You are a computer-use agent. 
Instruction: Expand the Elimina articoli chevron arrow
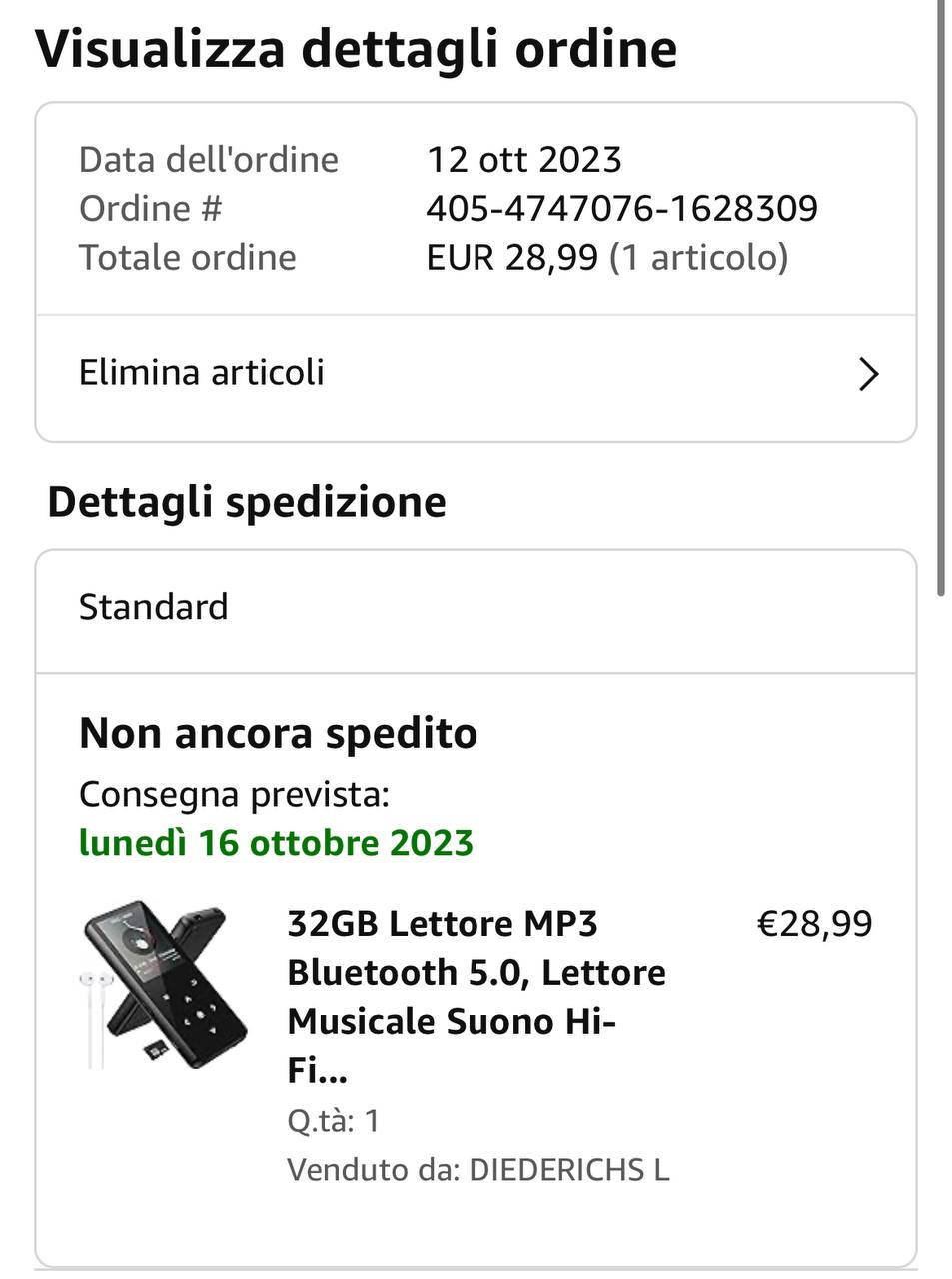tap(868, 374)
